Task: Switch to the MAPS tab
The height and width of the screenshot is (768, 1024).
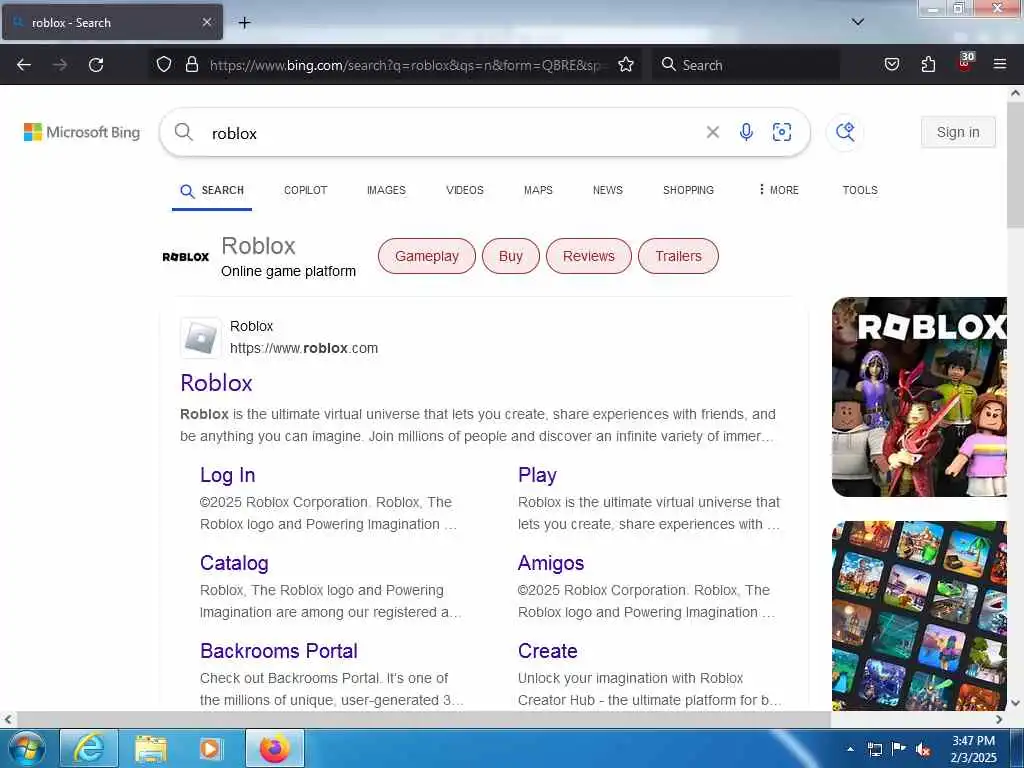Action: coord(538,190)
